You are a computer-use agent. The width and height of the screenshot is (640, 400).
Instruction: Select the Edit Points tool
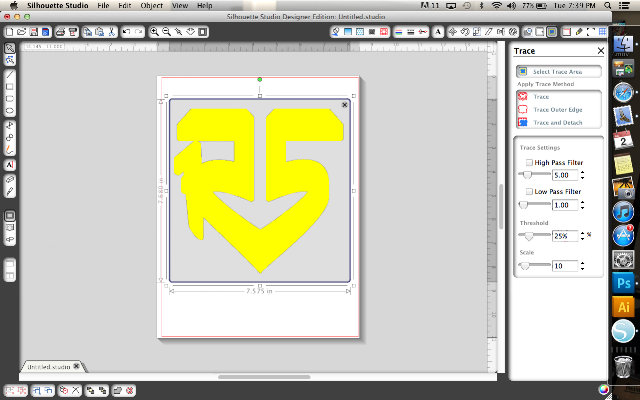coord(10,60)
